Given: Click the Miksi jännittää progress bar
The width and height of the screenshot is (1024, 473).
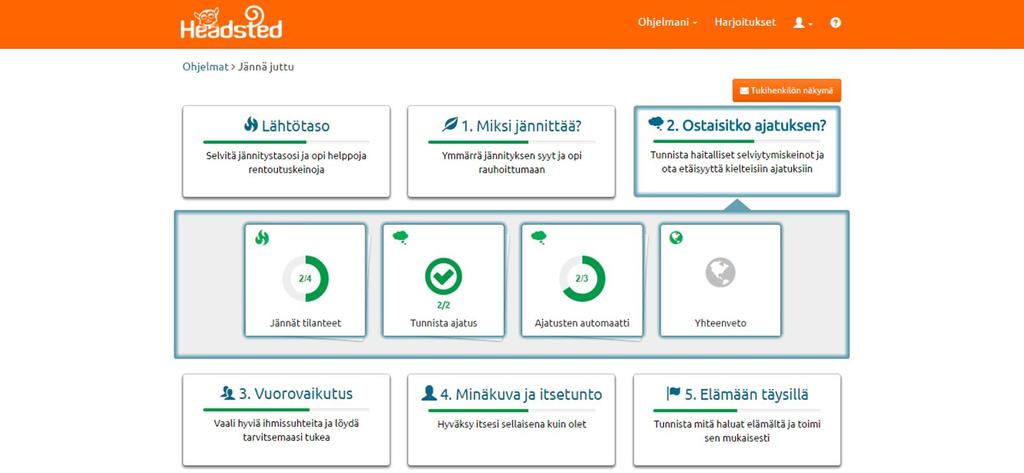Looking at the screenshot, I should pos(511,142).
